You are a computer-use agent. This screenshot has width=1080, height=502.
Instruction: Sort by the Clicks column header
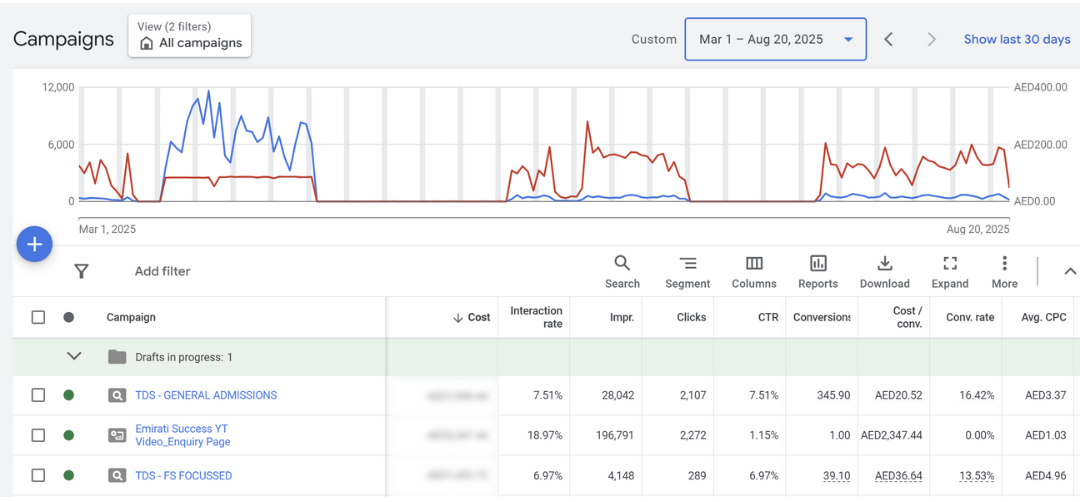[x=691, y=317]
